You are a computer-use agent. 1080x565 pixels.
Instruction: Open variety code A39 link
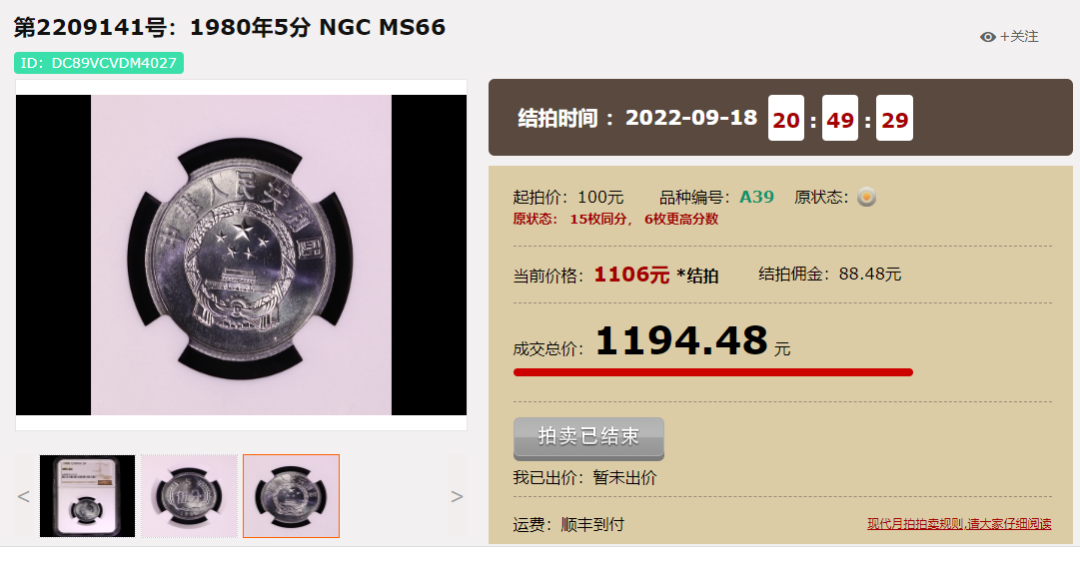(x=756, y=197)
